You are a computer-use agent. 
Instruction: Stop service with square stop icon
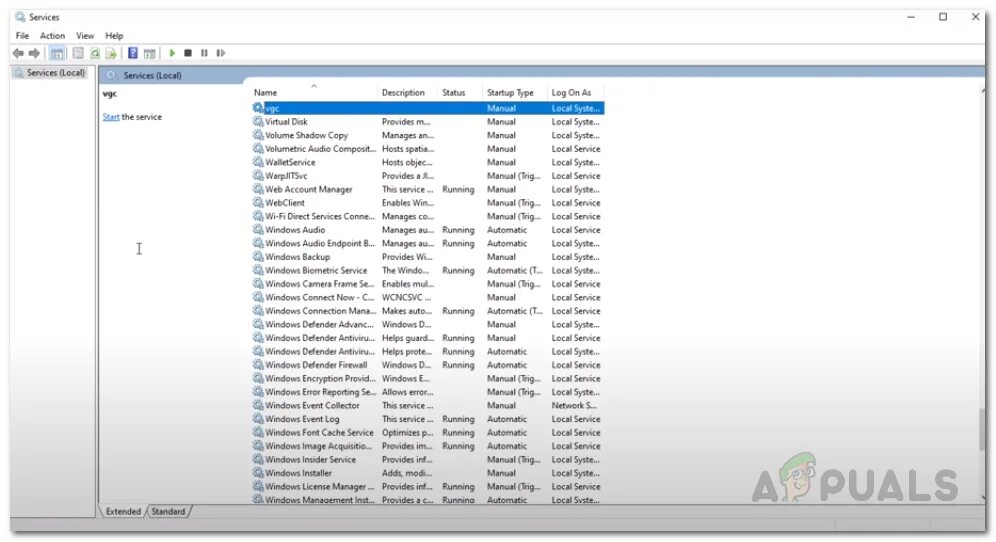(188, 53)
